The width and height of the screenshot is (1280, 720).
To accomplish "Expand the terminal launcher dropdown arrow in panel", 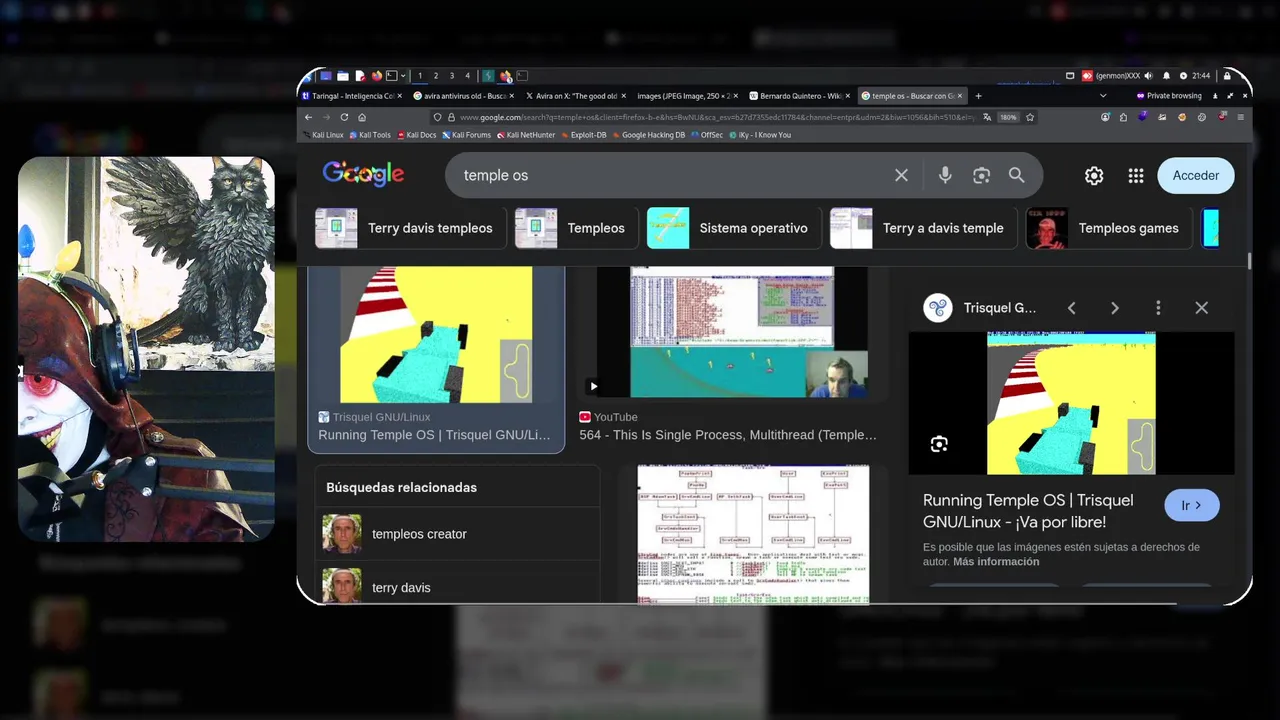I will point(403,76).
